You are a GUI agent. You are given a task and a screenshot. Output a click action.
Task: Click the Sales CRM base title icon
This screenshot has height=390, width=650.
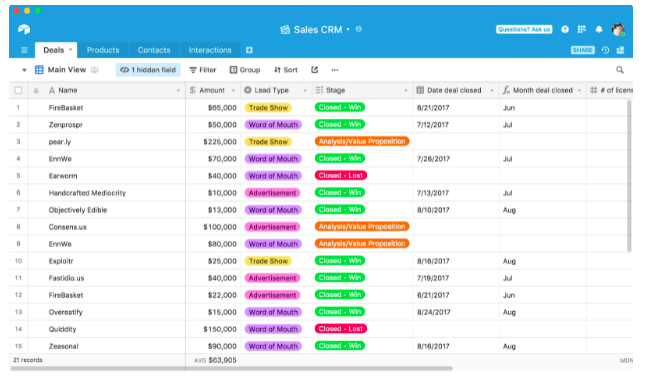tap(285, 29)
